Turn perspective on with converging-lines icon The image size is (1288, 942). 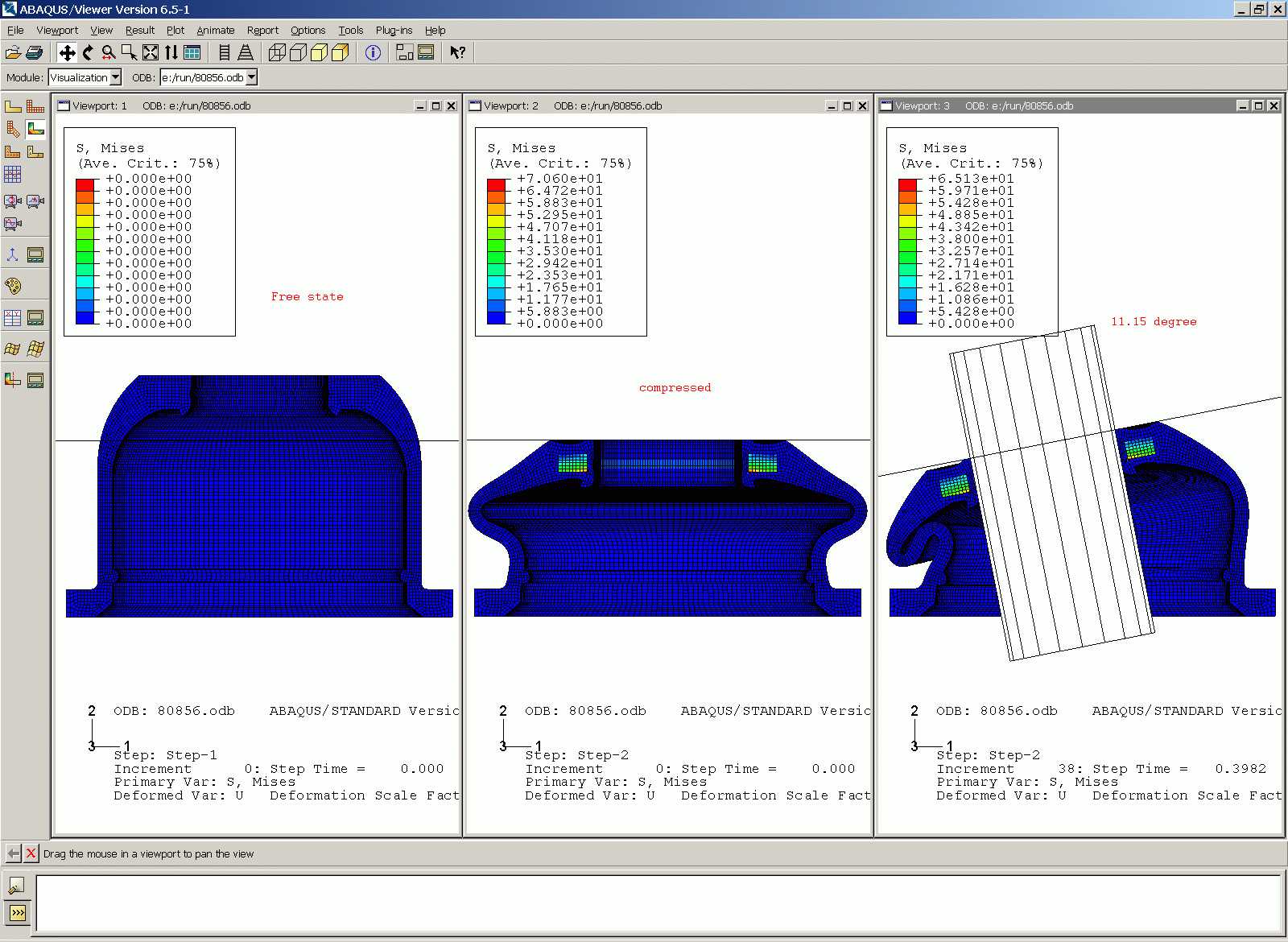coord(246,53)
